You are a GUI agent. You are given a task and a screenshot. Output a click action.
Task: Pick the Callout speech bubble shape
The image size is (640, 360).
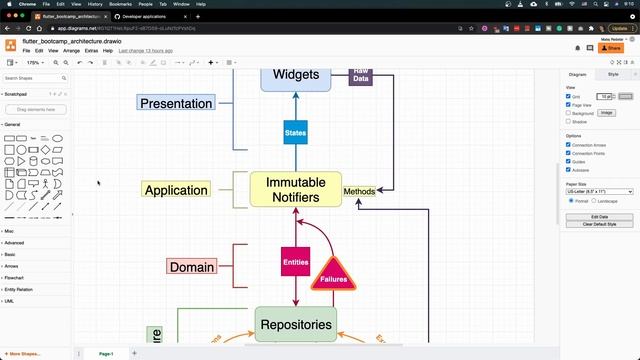[33, 184]
